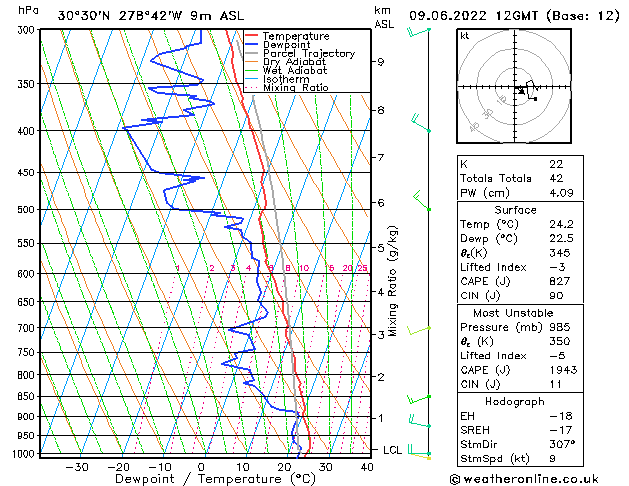This screenshot has height=486, width=629.
Task: Click the surface CIN value 90
Action: tap(556, 296)
